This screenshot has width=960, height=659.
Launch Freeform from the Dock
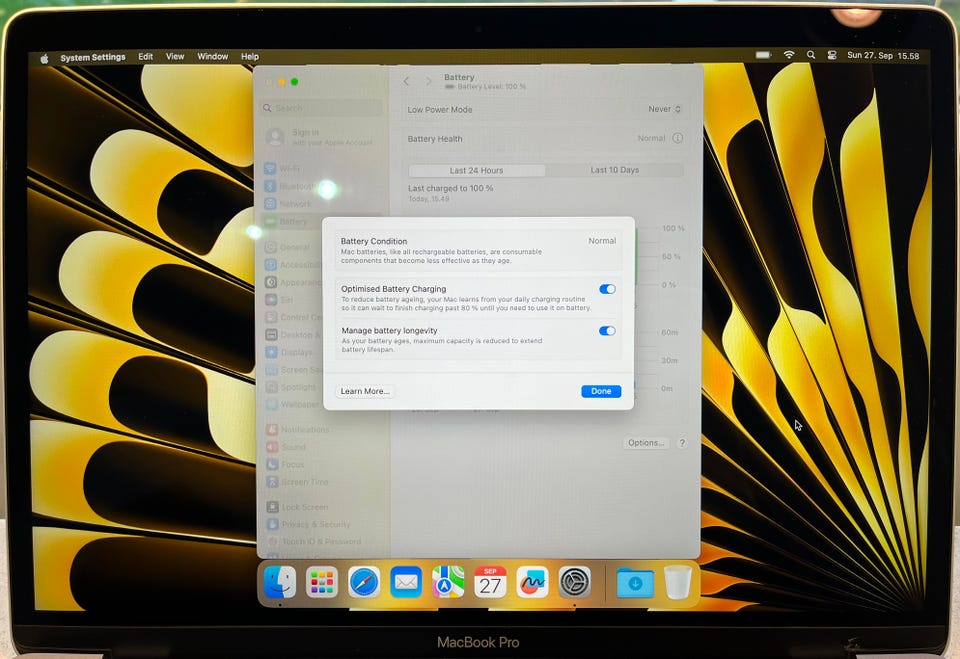[x=532, y=582]
